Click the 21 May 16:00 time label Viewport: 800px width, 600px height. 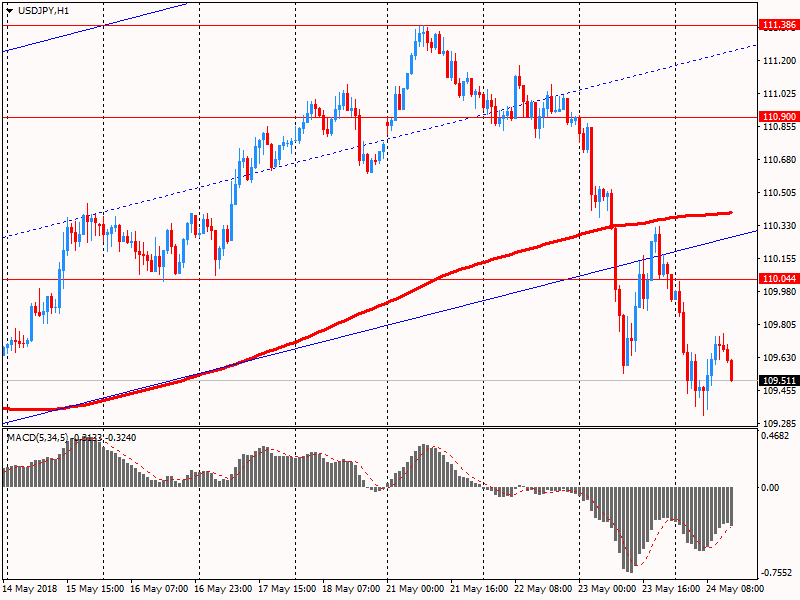pos(480,589)
